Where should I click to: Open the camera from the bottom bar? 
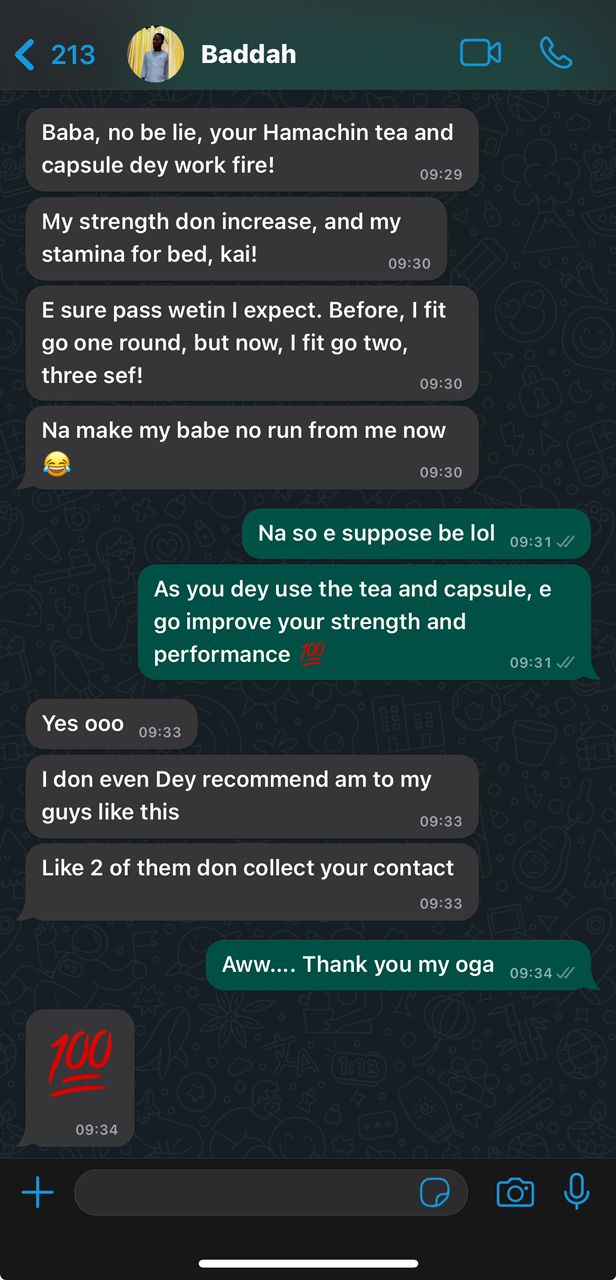point(515,1192)
